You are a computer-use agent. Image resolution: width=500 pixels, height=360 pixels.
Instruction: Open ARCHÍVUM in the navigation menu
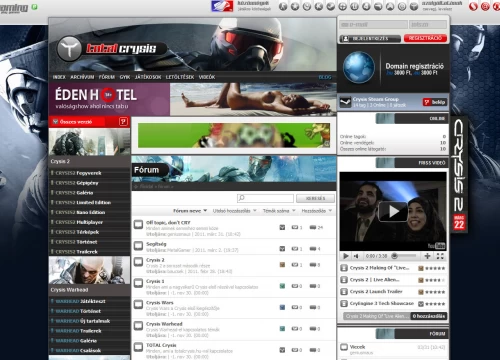(x=82, y=77)
